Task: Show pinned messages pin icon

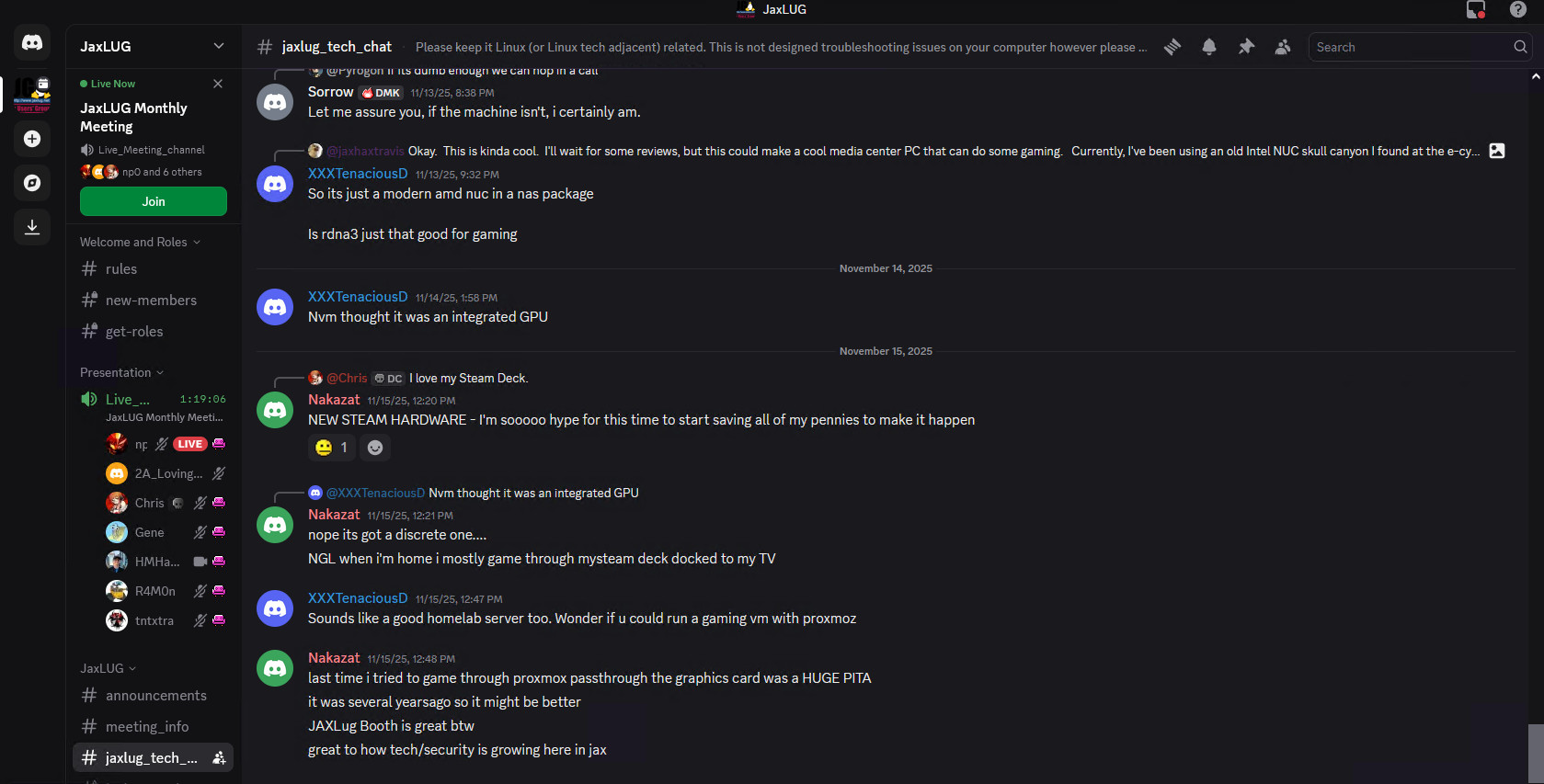Action: (x=1246, y=47)
